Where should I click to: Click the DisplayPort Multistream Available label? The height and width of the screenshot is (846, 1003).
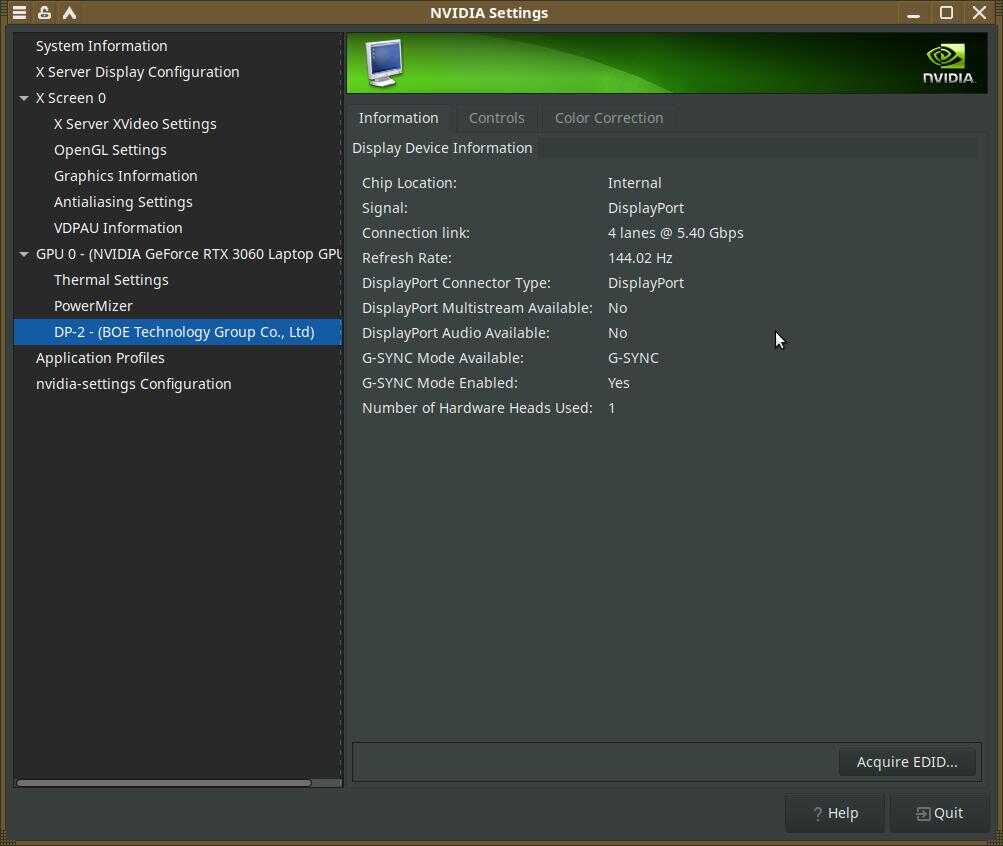477,308
